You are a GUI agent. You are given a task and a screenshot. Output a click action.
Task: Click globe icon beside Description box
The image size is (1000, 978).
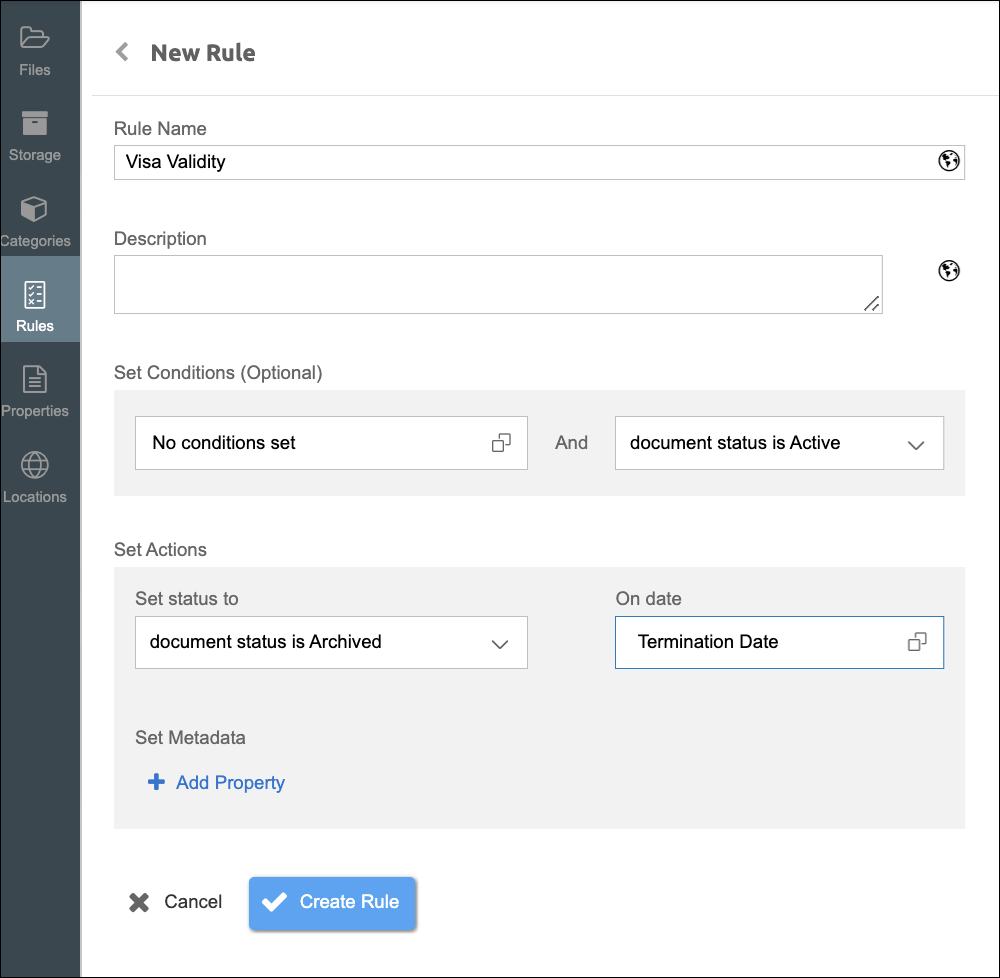(949, 270)
